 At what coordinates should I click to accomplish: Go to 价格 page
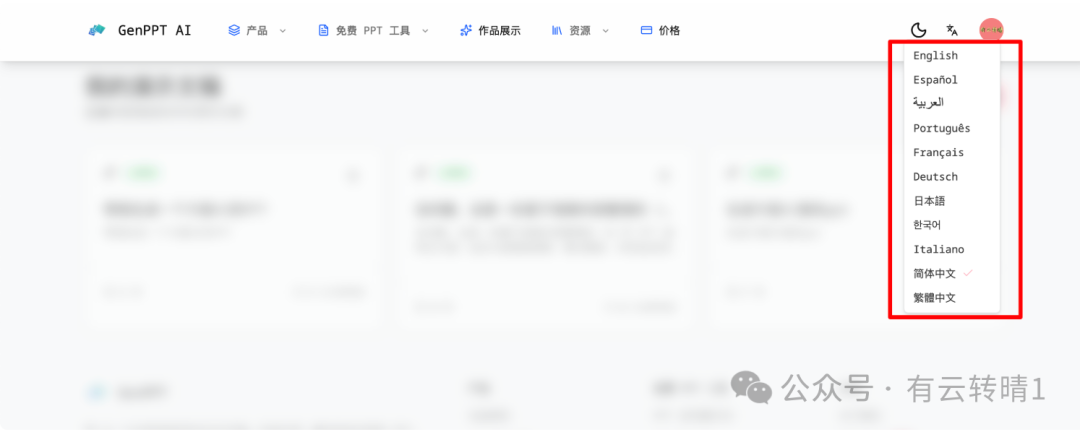click(x=669, y=30)
